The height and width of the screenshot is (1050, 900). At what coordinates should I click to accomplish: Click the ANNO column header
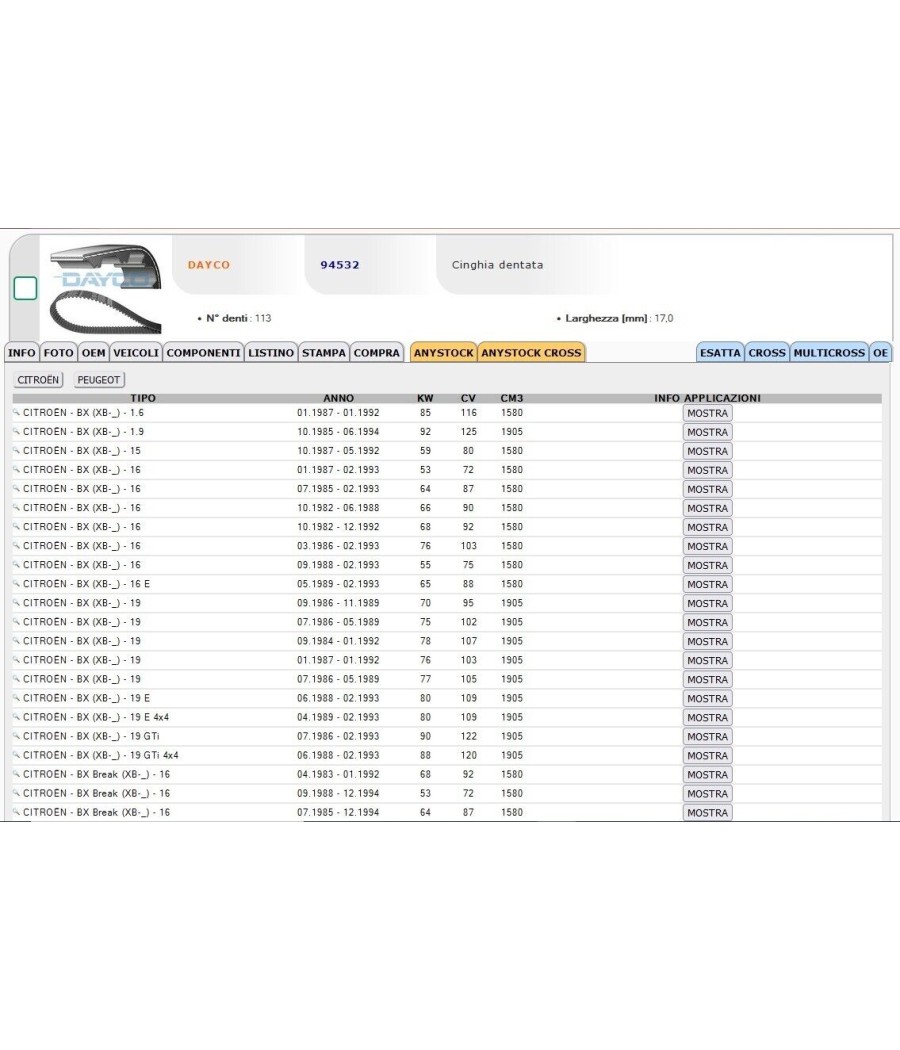click(x=338, y=398)
